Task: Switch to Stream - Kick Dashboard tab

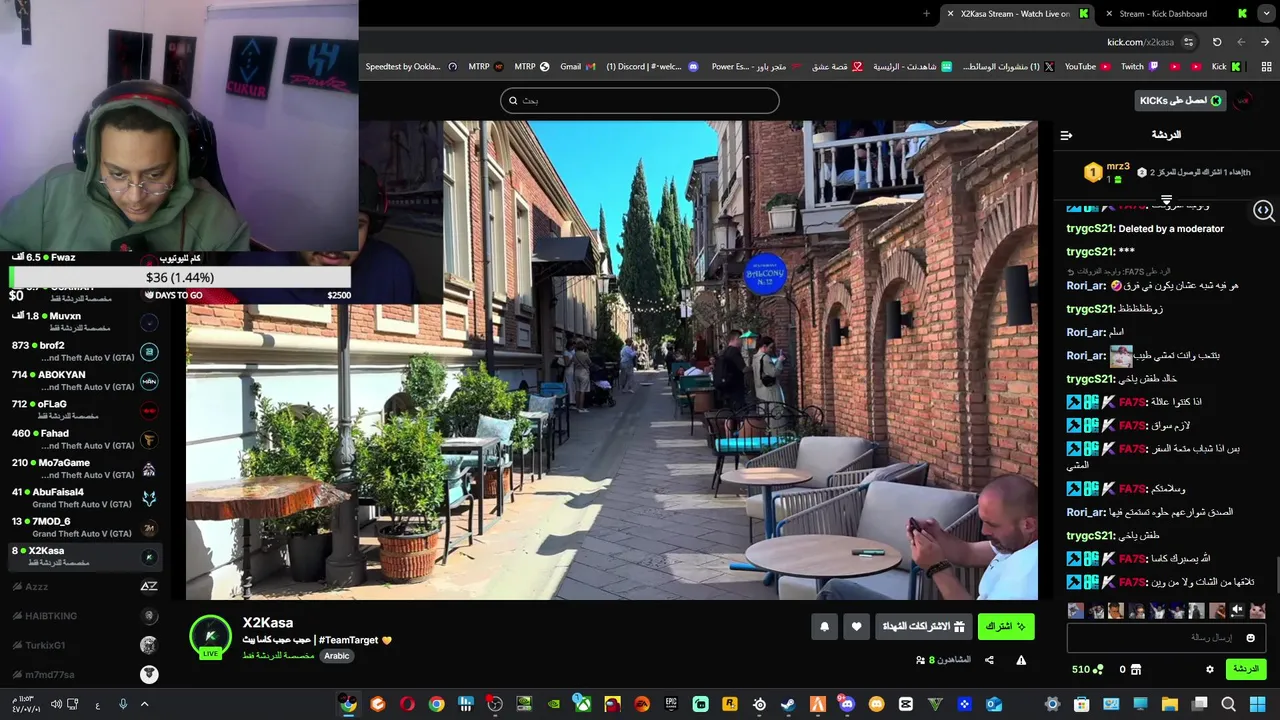Action: (1176, 14)
